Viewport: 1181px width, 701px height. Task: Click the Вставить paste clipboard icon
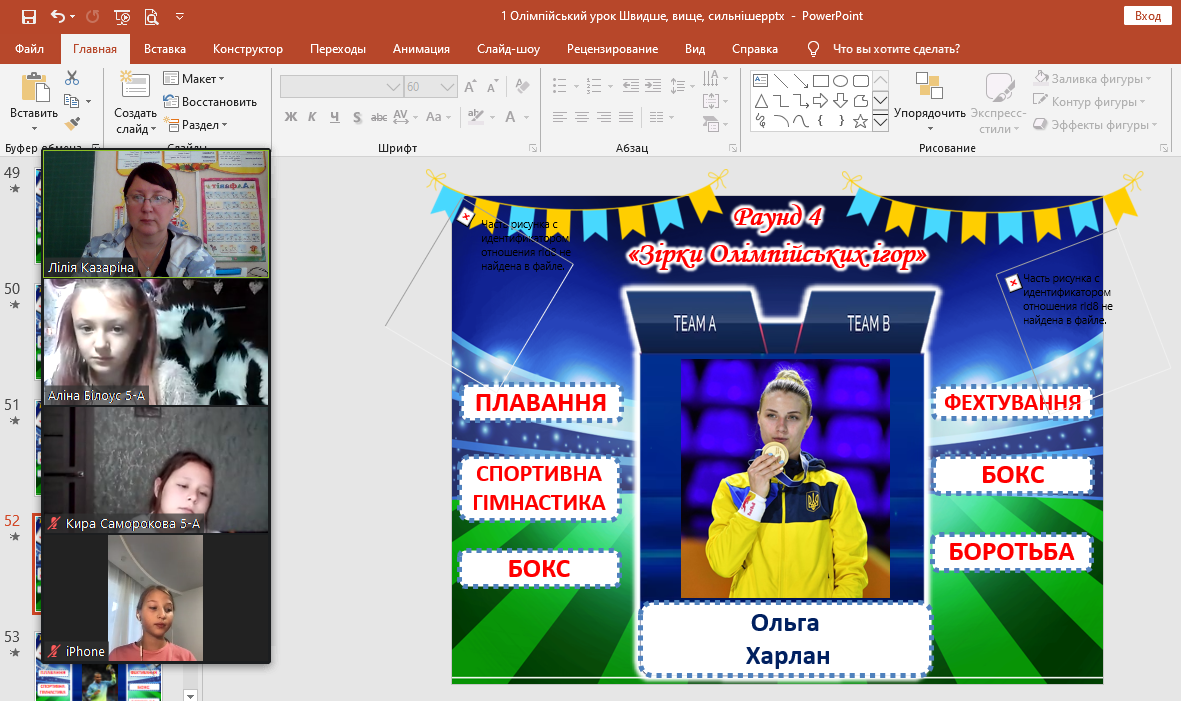tap(34, 87)
